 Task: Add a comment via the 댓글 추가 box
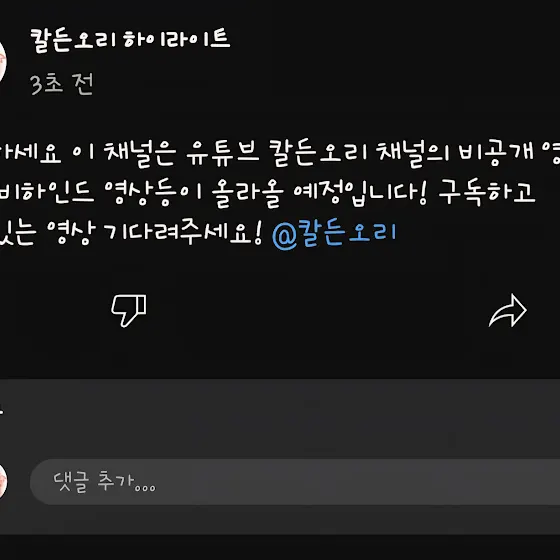(295, 481)
